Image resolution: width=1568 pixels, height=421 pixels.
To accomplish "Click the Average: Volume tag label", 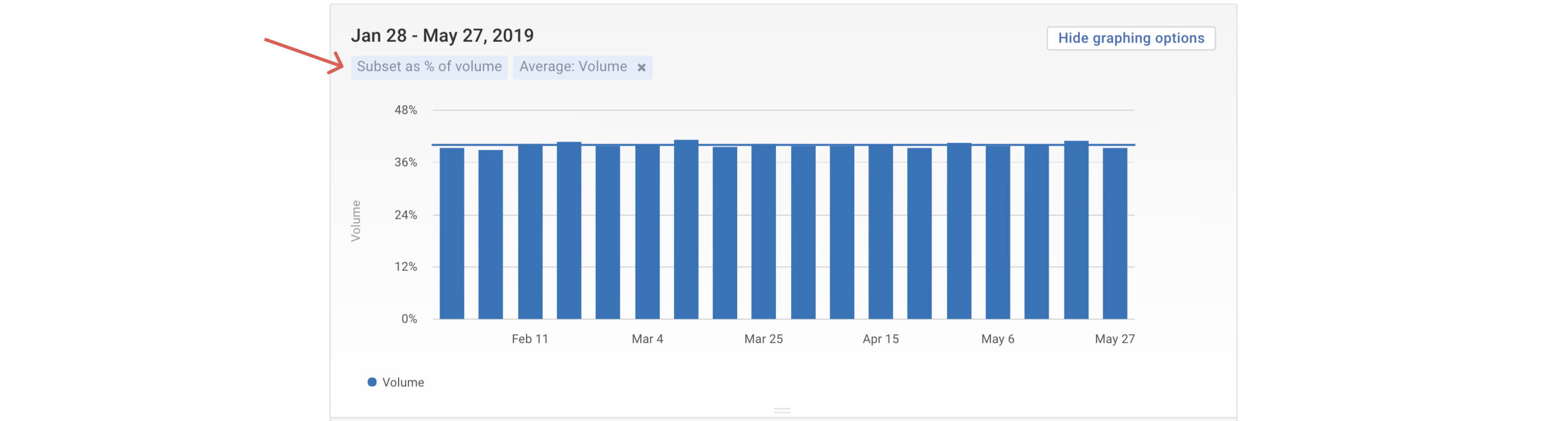I will click(x=572, y=67).
